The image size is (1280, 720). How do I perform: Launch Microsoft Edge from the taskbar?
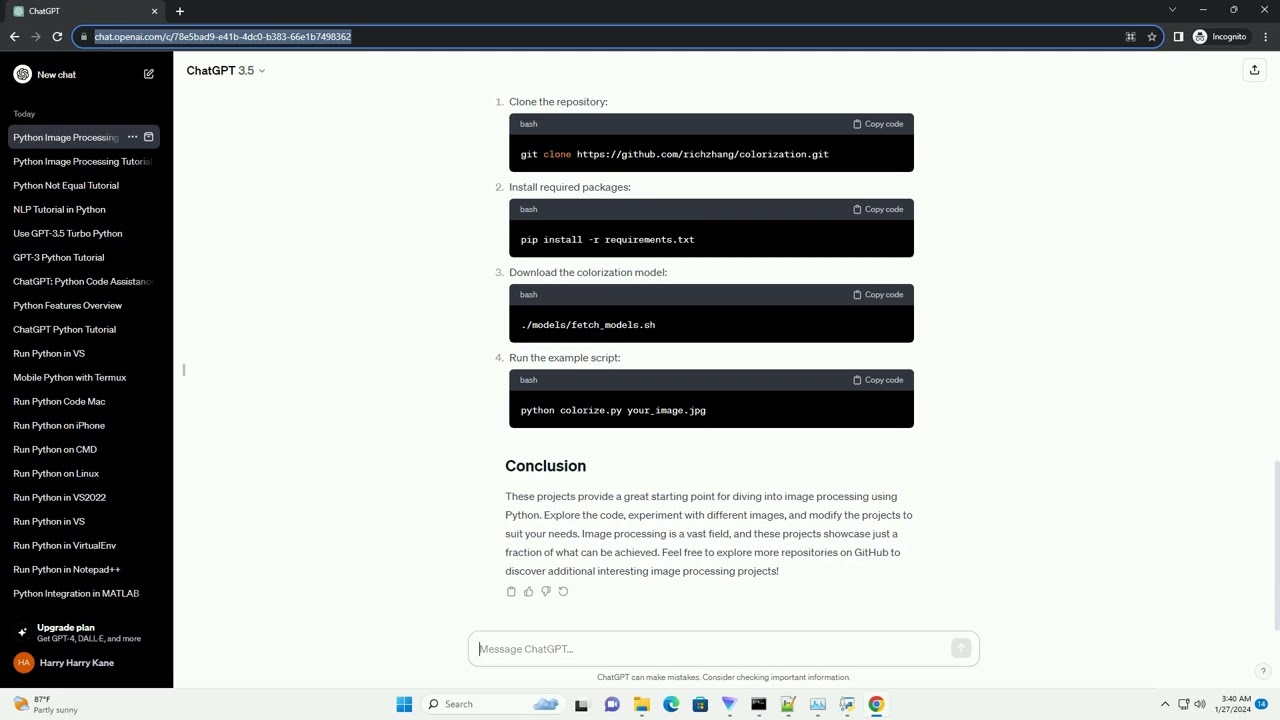pyautogui.click(x=671, y=704)
